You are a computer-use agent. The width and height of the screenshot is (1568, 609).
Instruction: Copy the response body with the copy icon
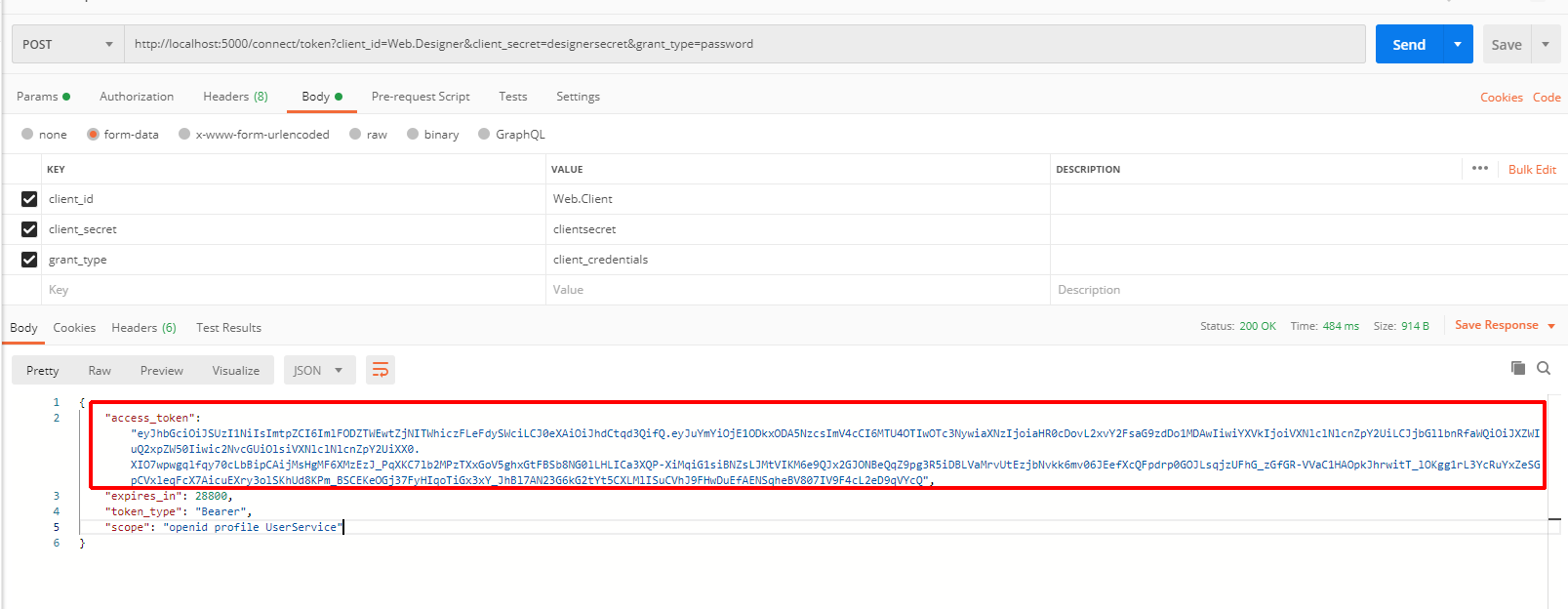pos(1517,368)
